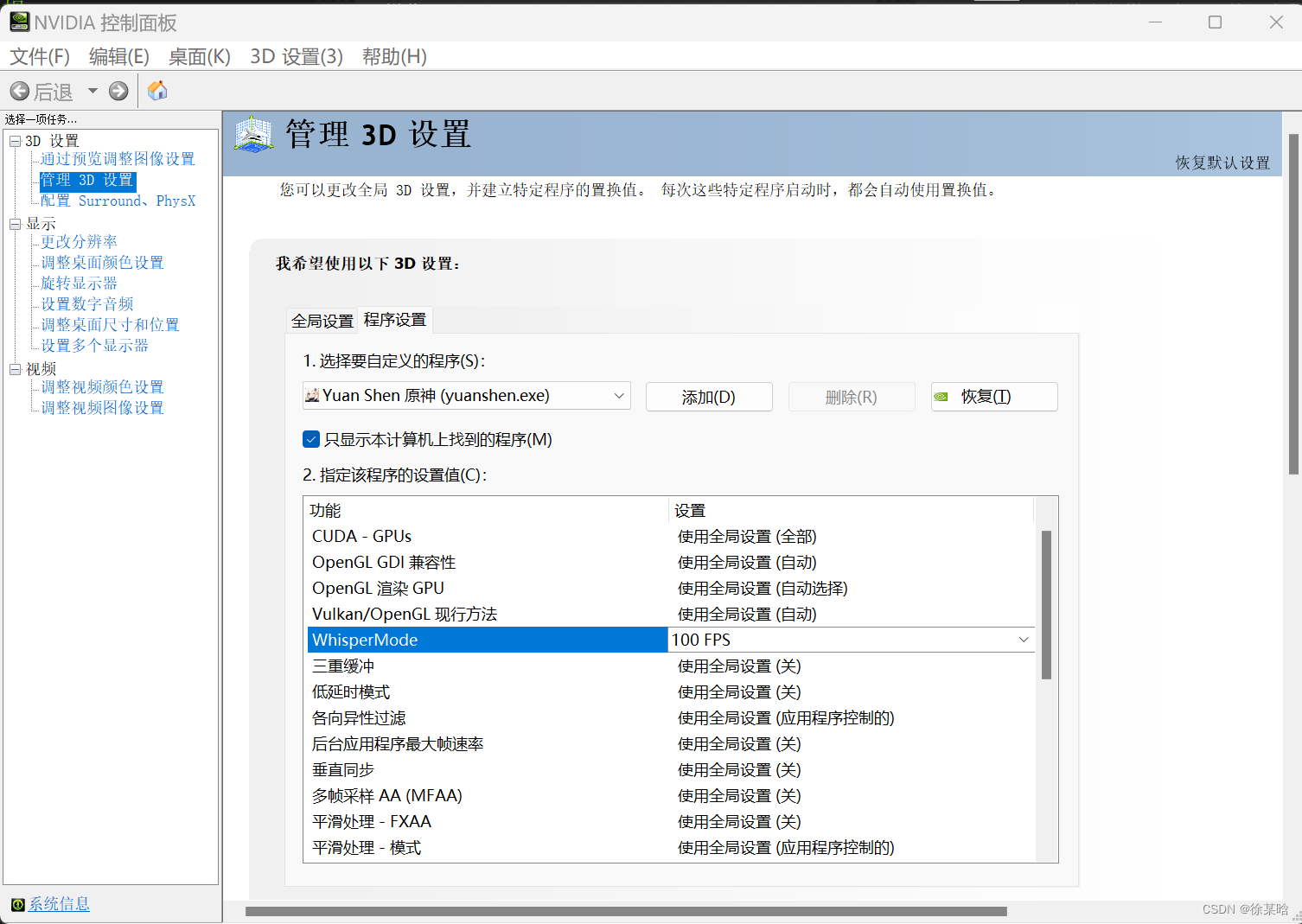Select the 三重缓冲 row
Screen dimensions: 1302x924
(x=671, y=666)
